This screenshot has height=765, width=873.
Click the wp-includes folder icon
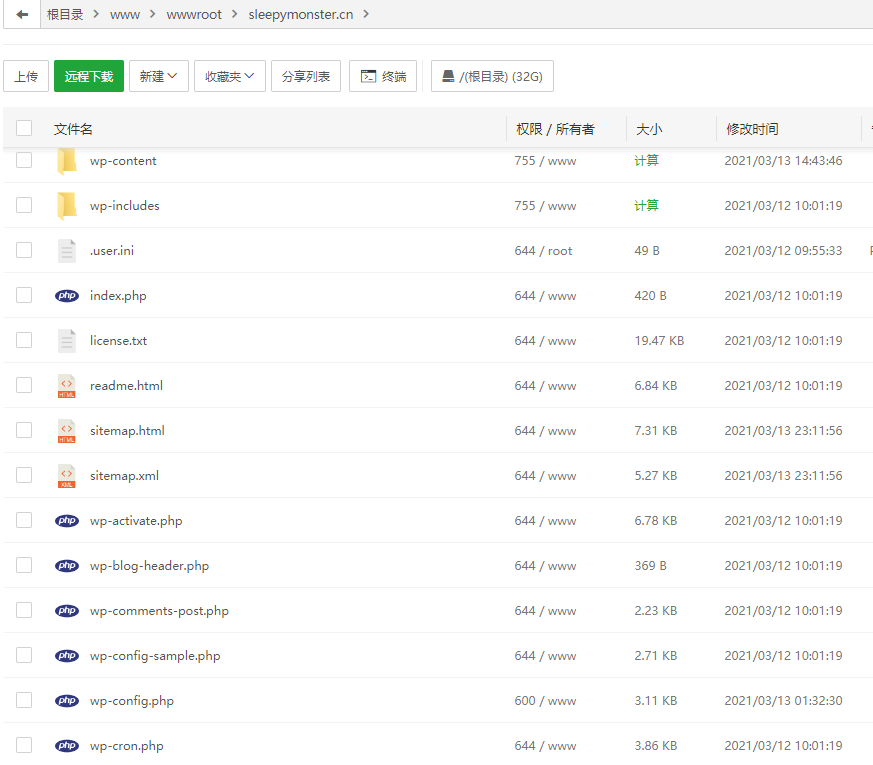point(67,205)
